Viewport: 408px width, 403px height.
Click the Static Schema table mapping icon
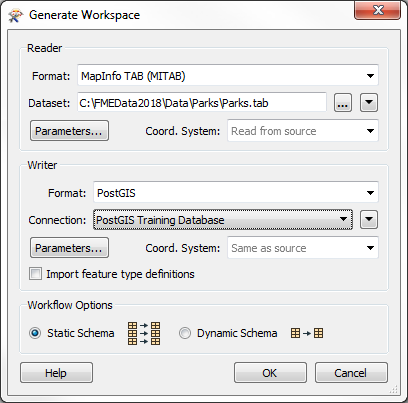click(144, 333)
